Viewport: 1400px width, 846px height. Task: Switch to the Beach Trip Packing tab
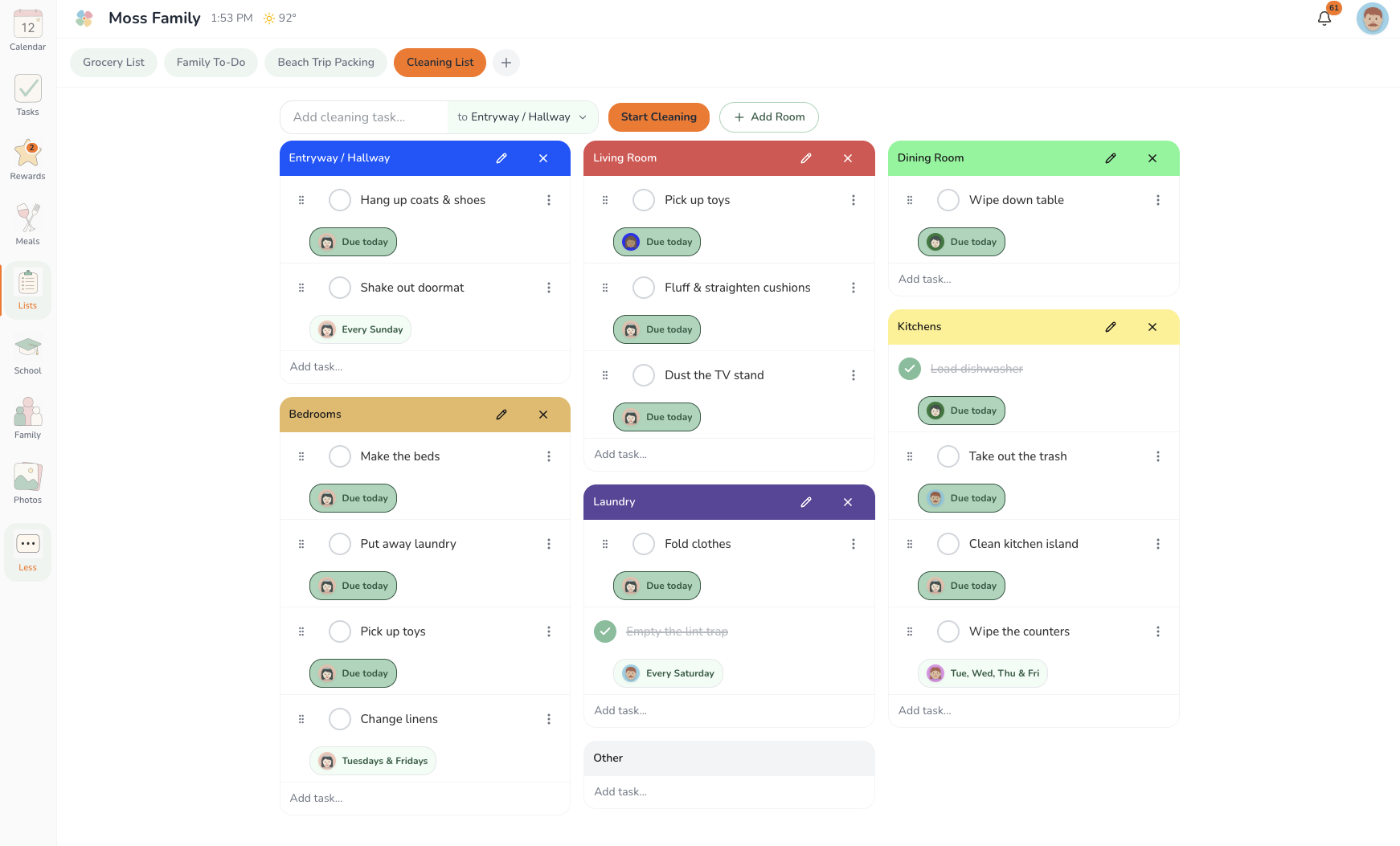tap(325, 63)
